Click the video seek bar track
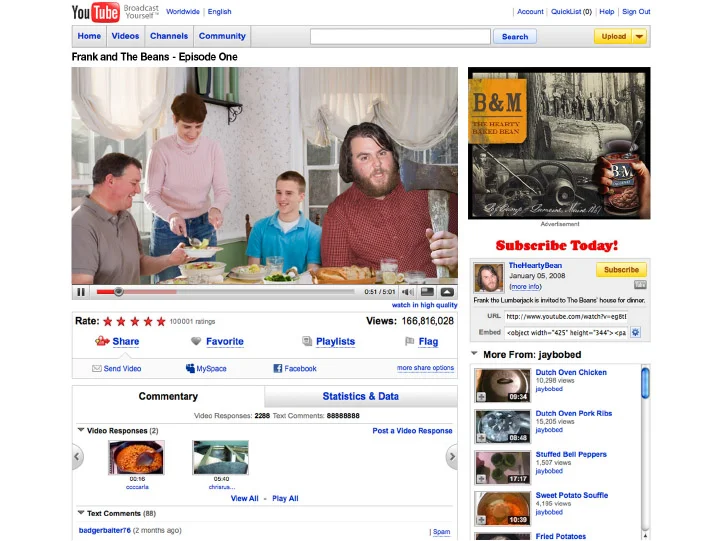 pyautogui.click(x=225, y=291)
